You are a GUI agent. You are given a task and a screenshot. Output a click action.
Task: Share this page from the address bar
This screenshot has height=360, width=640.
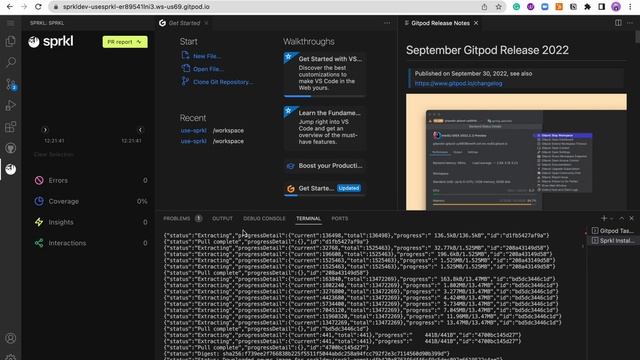pos(484,7)
